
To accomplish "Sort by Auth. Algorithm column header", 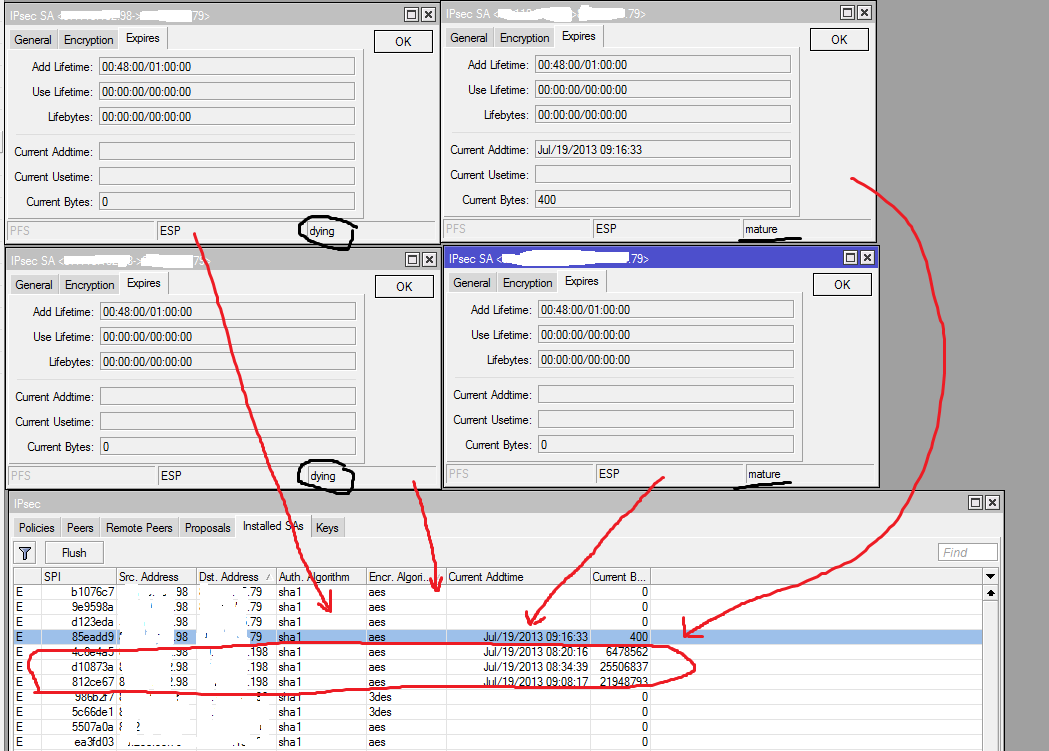I will 321,576.
